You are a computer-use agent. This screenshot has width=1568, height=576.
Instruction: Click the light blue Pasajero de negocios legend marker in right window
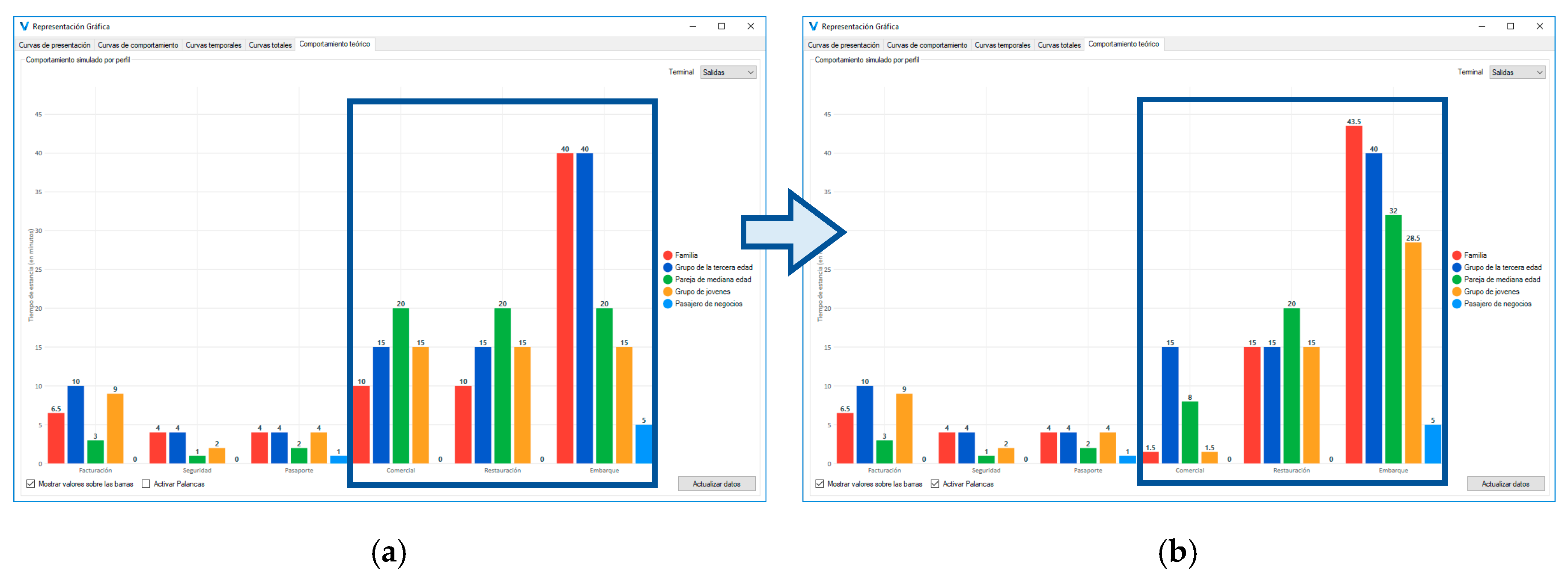1457,304
